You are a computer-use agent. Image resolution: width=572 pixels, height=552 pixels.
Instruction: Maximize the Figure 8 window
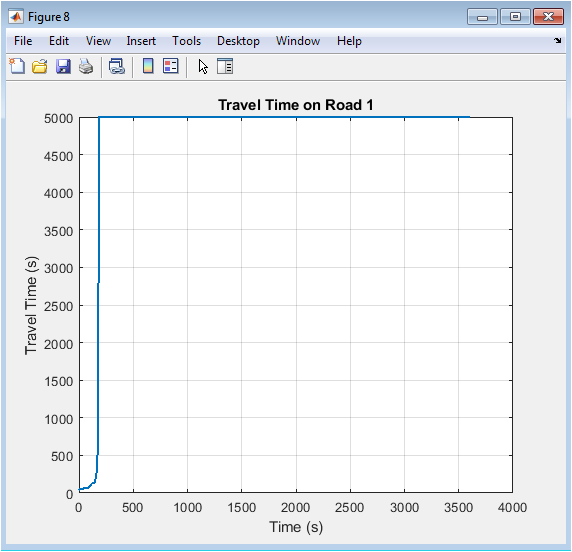(515, 17)
